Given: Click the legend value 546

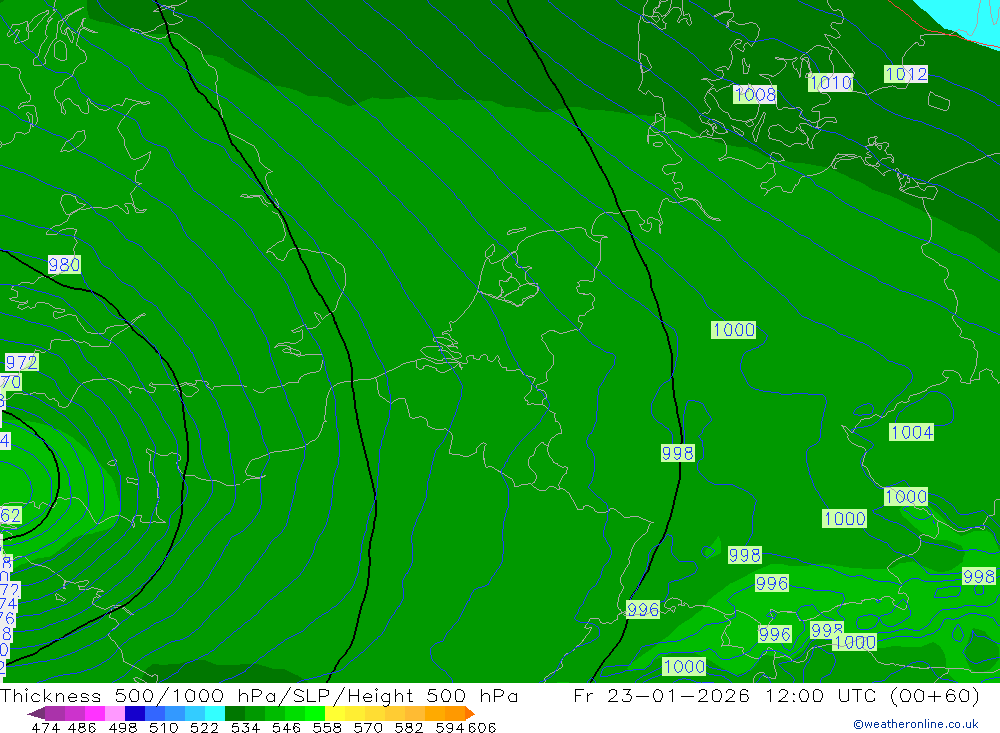Looking at the screenshot, I should 286,727.
